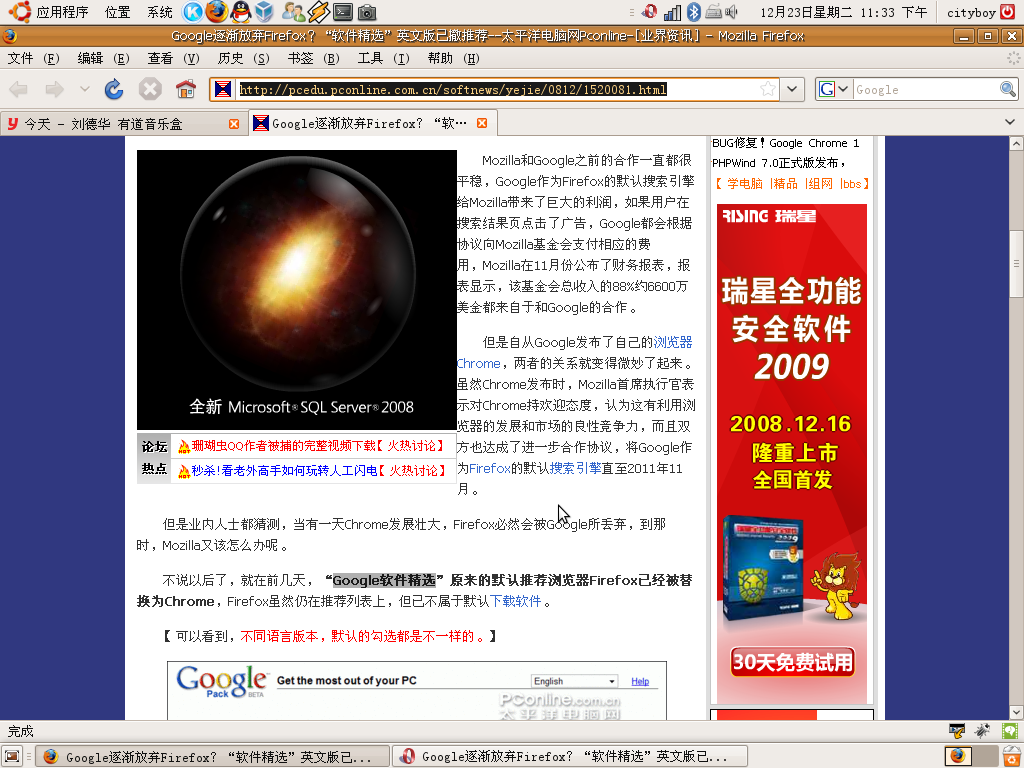Open the 文件 (F) menu
The height and width of the screenshot is (768, 1024).
[33, 58]
